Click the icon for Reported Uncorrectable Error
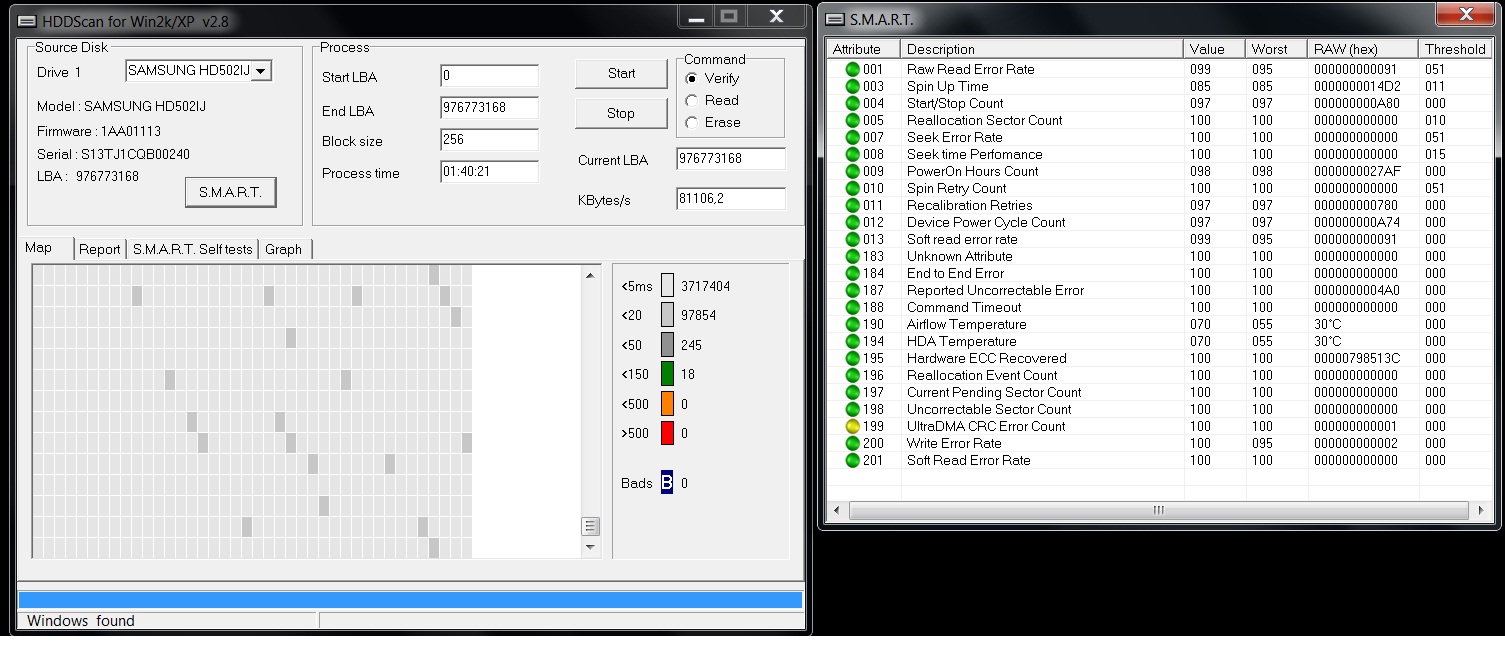 (x=852, y=290)
